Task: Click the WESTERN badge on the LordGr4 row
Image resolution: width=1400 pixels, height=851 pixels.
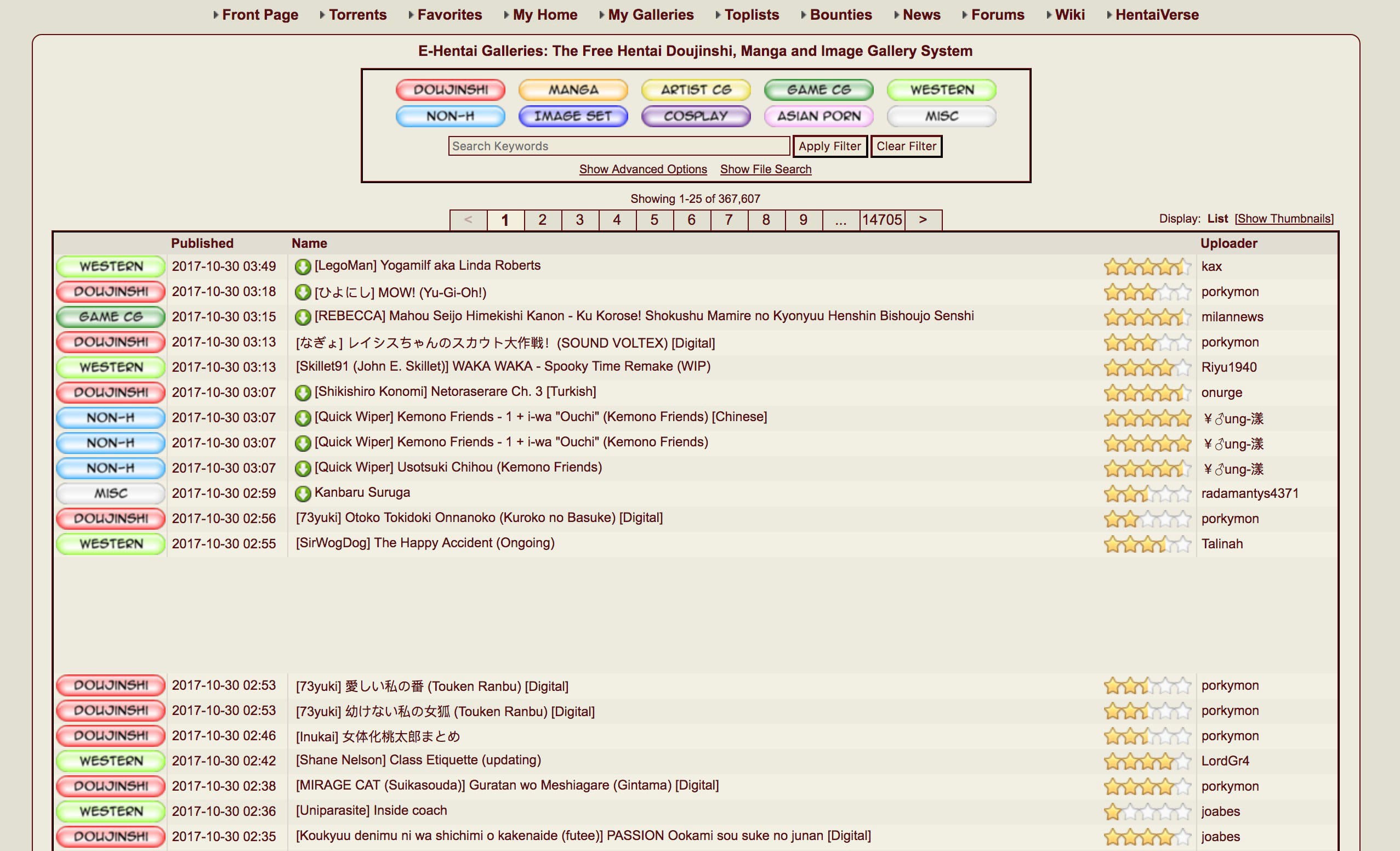Action: tap(111, 761)
